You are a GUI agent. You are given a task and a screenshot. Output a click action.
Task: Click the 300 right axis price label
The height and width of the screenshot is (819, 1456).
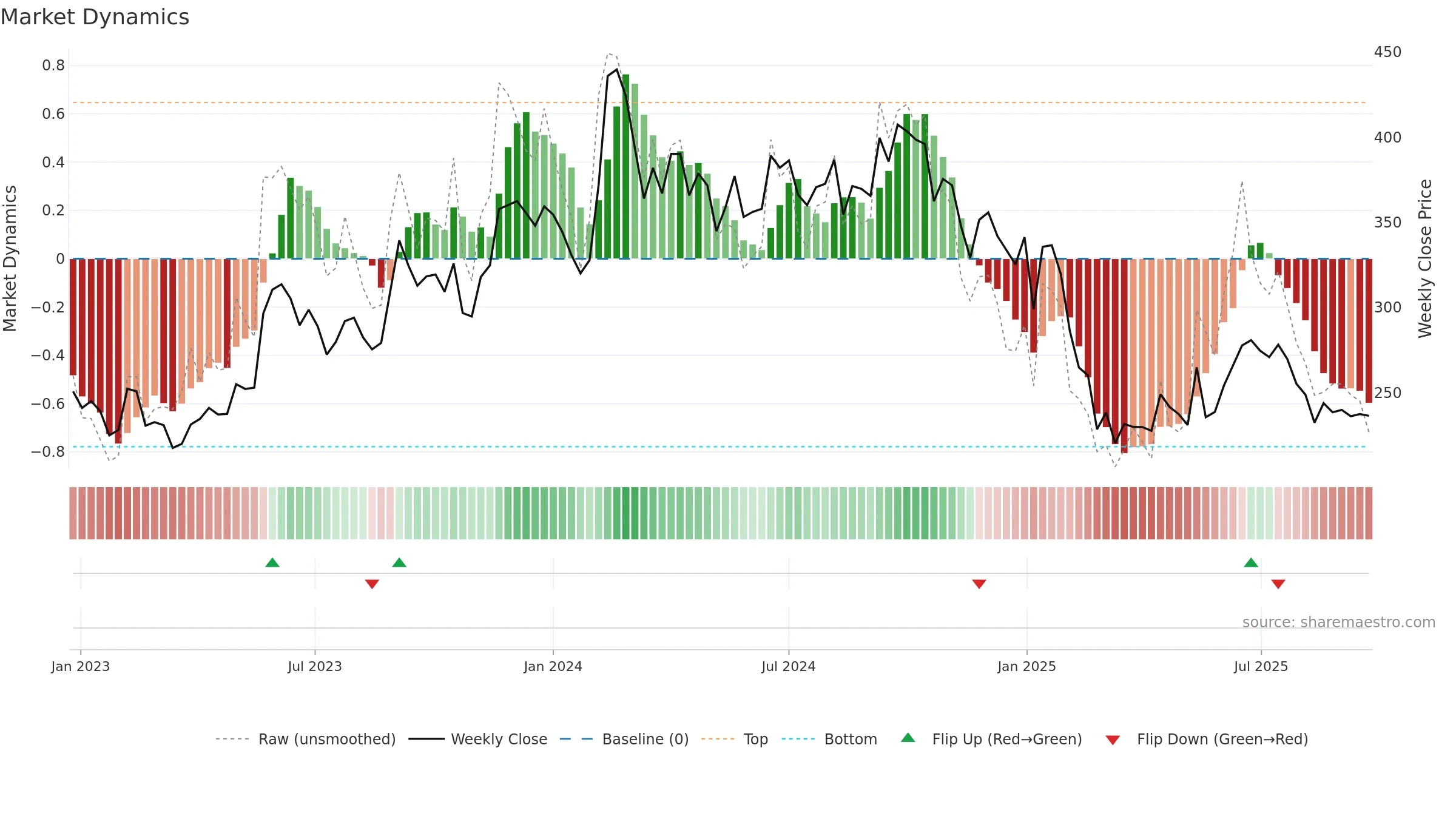(x=1387, y=307)
